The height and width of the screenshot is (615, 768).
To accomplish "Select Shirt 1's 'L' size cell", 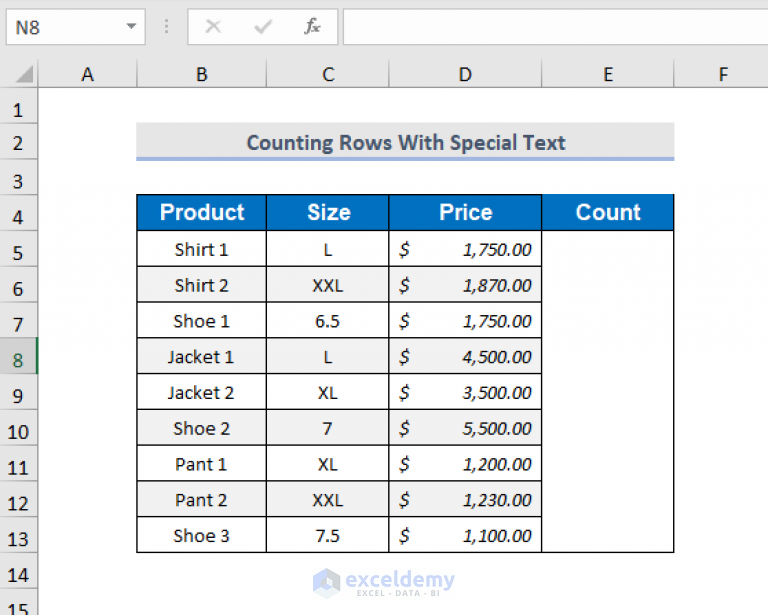I will [328, 249].
